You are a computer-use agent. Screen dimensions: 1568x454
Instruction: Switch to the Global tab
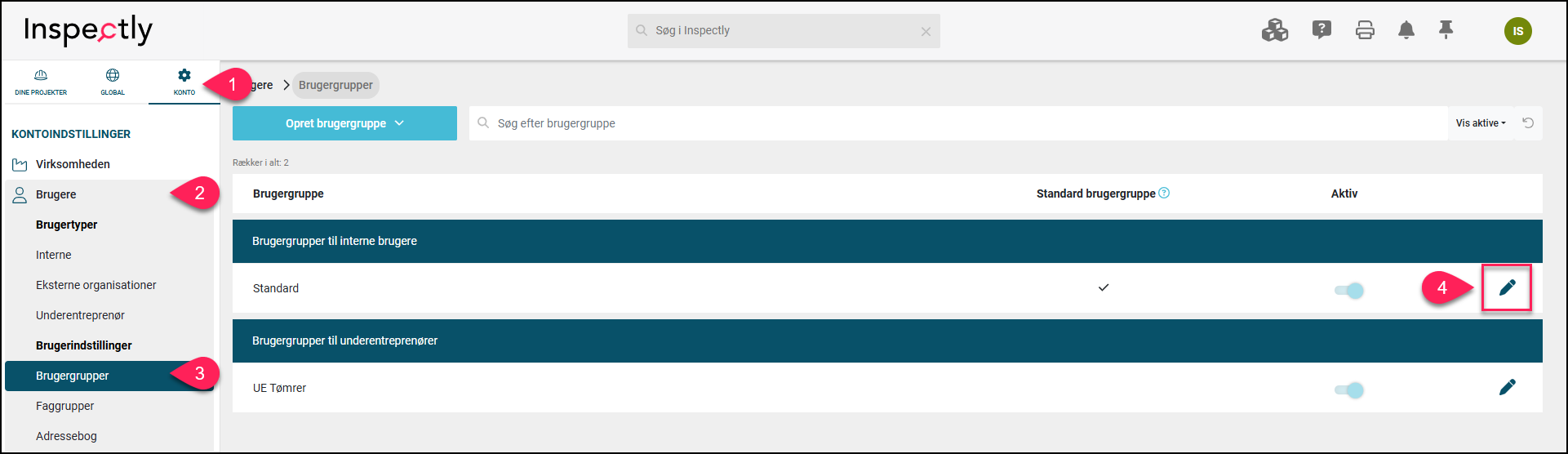[x=113, y=82]
